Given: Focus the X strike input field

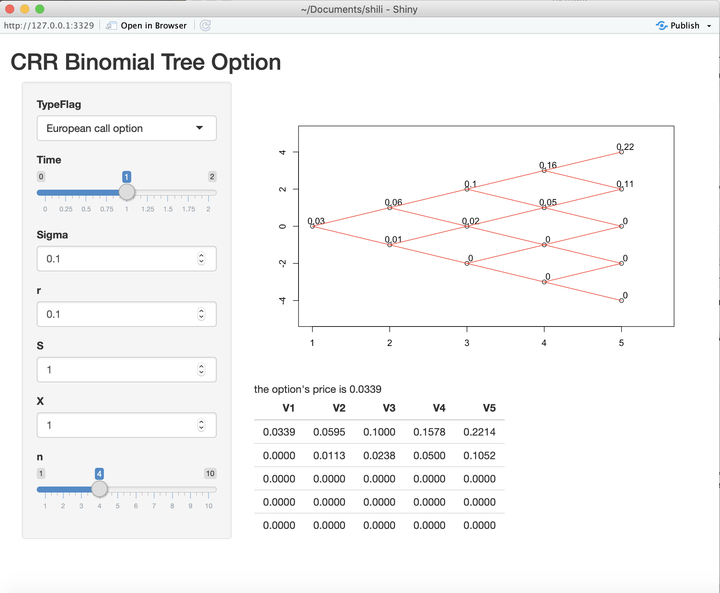Looking at the screenshot, I should 116,425.
